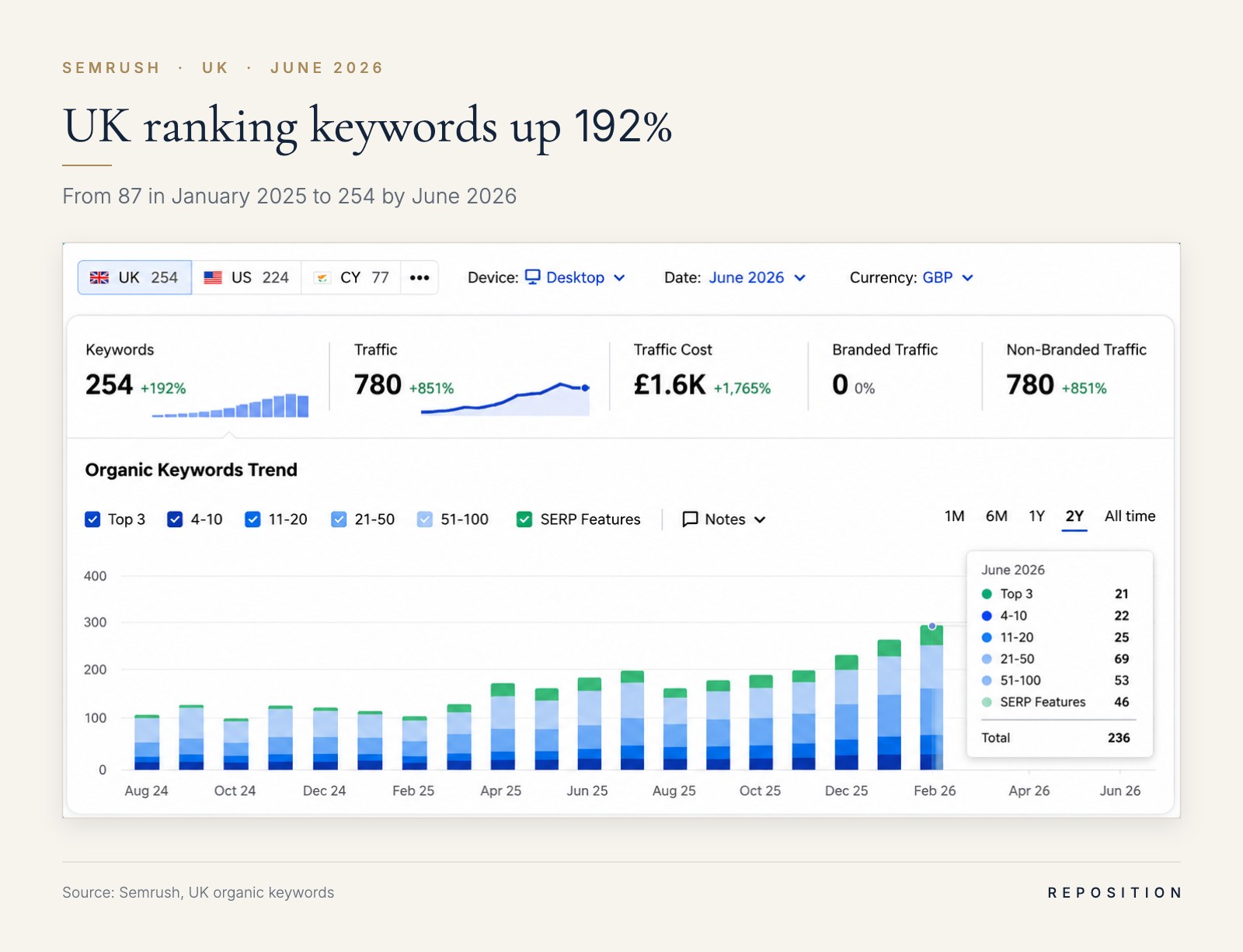Expand the Notes dropdown

[x=724, y=519]
